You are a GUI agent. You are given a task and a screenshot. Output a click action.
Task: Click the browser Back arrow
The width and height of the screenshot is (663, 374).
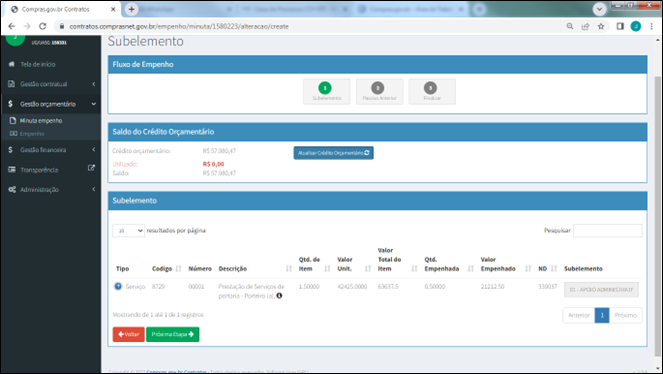(11, 26)
